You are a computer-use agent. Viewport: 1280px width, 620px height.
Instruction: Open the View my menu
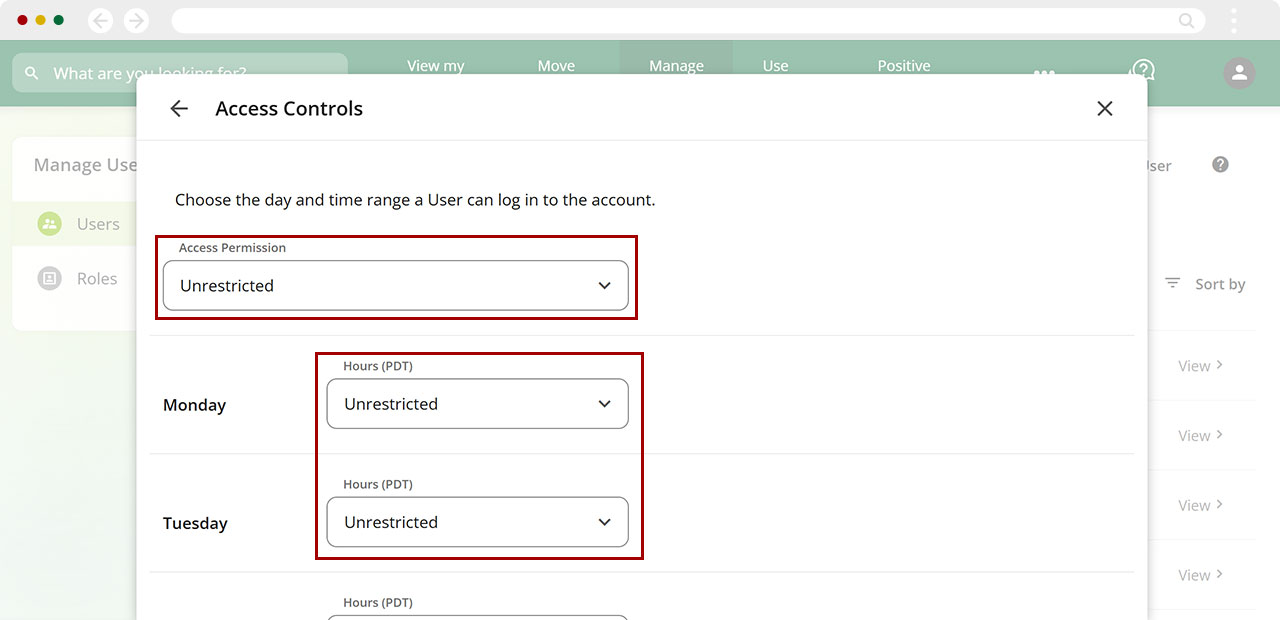click(x=436, y=66)
